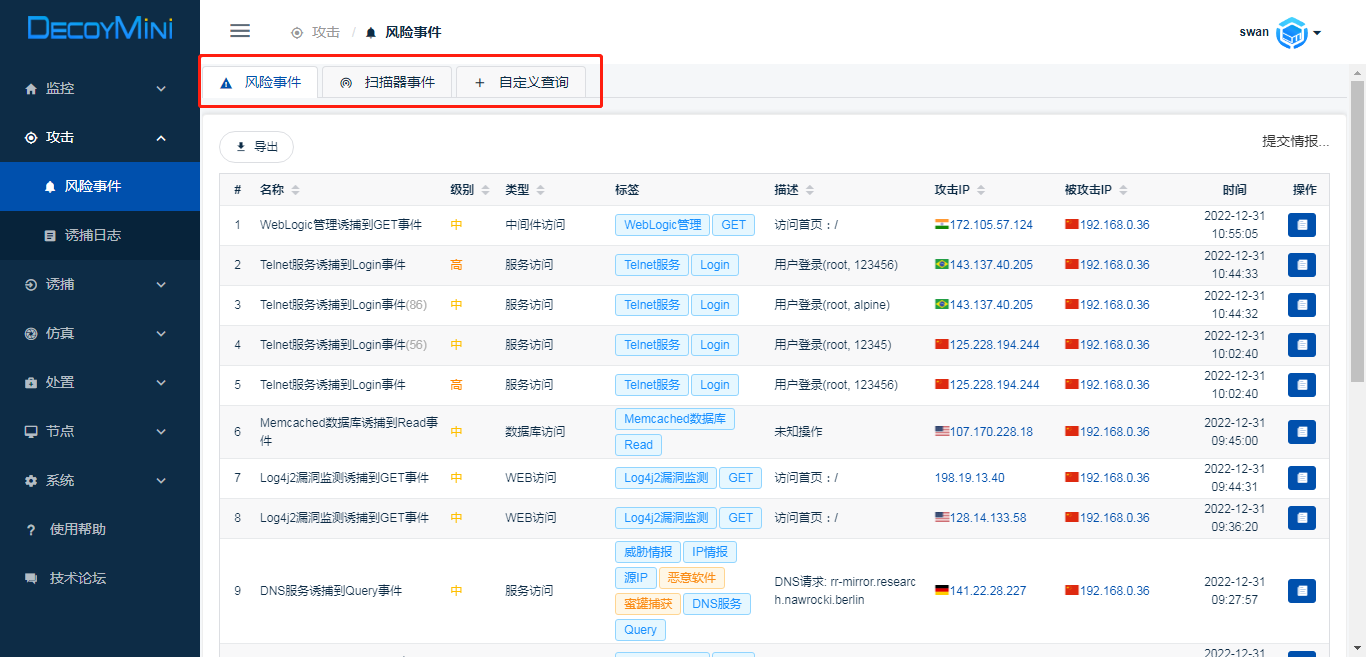
Task: Open details icon for row 3 Telnet event
Action: (x=1301, y=305)
